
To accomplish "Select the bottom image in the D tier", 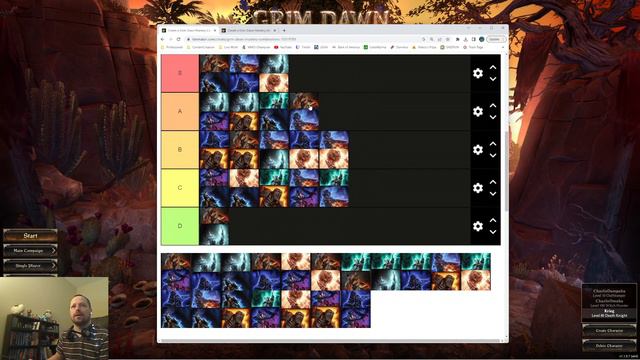I will (x=214, y=236).
